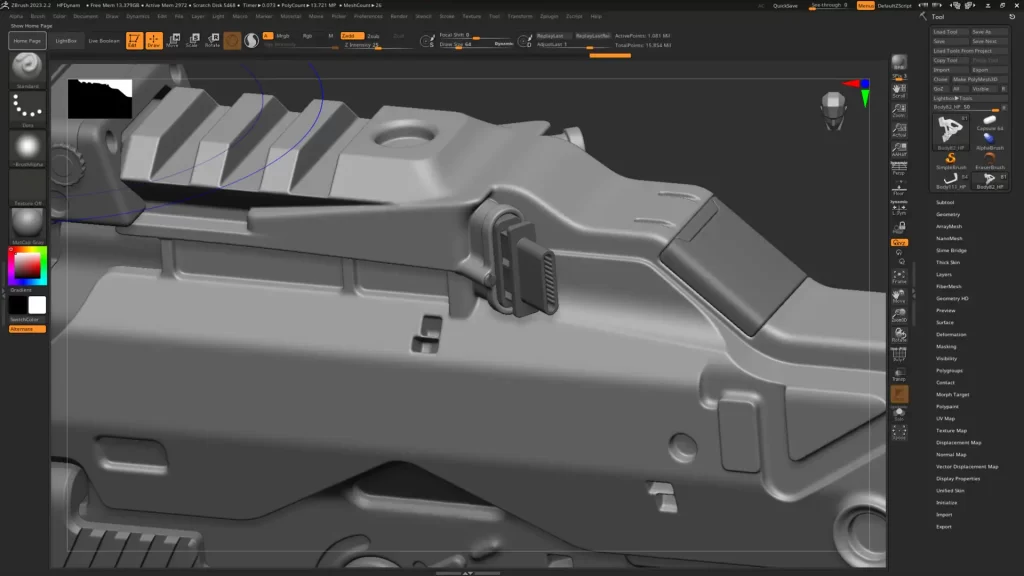Click the Load Tool button
The height and width of the screenshot is (576, 1024).
click(946, 32)
